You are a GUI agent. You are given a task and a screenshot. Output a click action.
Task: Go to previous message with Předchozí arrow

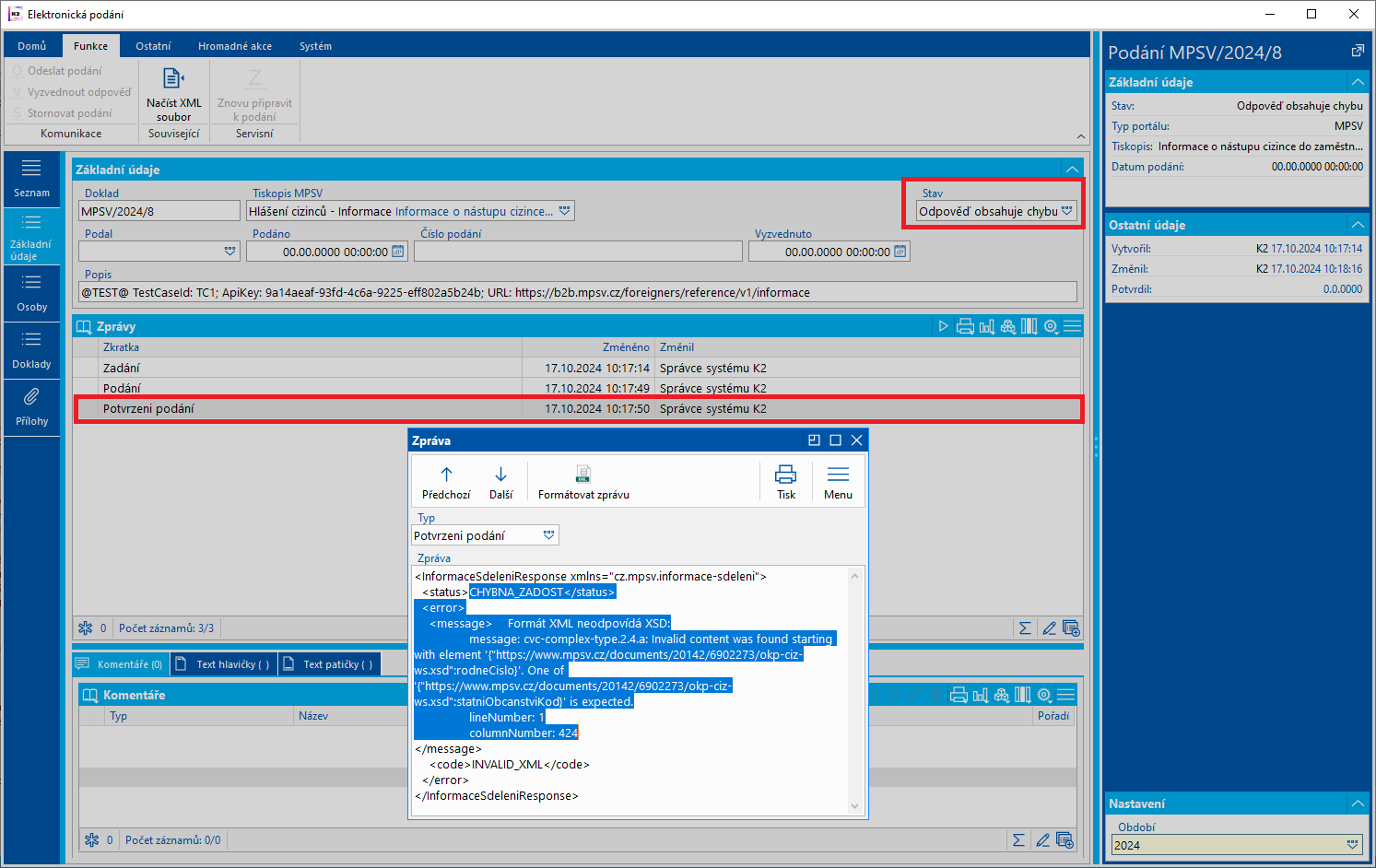click(446, 482)
